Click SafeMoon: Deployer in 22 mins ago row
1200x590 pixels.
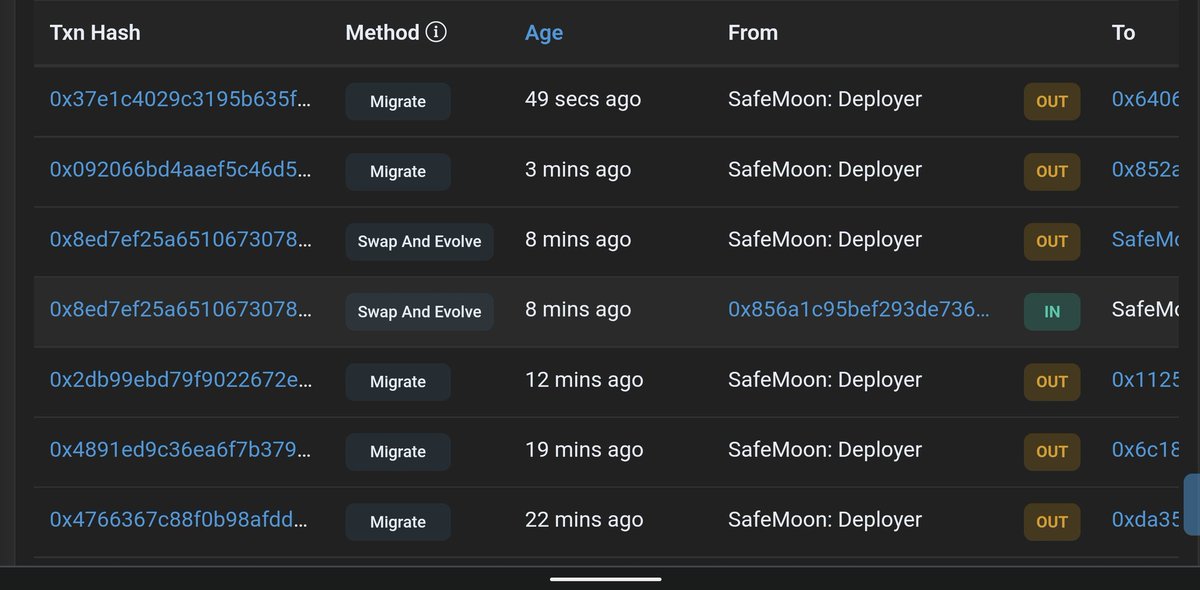coord(825,520)
